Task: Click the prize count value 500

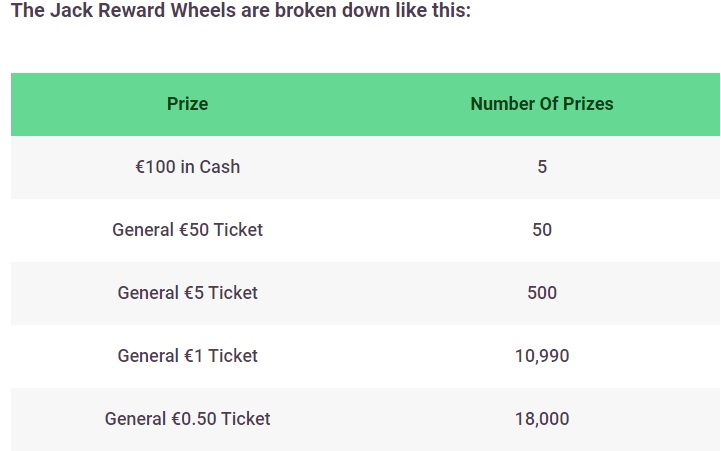Action: coord(542,293)
